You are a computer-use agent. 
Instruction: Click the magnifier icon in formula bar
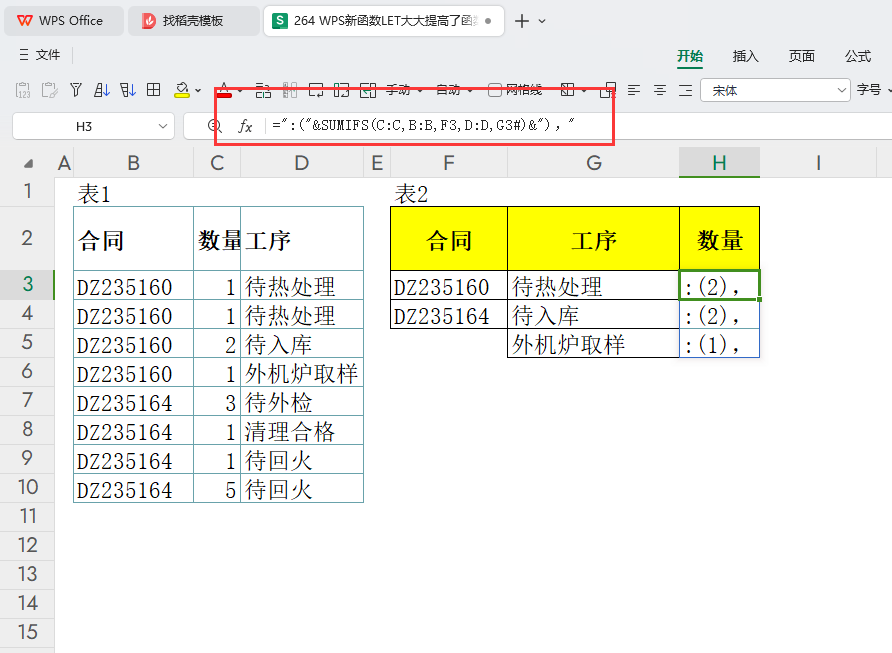click(x=214, y=126)
